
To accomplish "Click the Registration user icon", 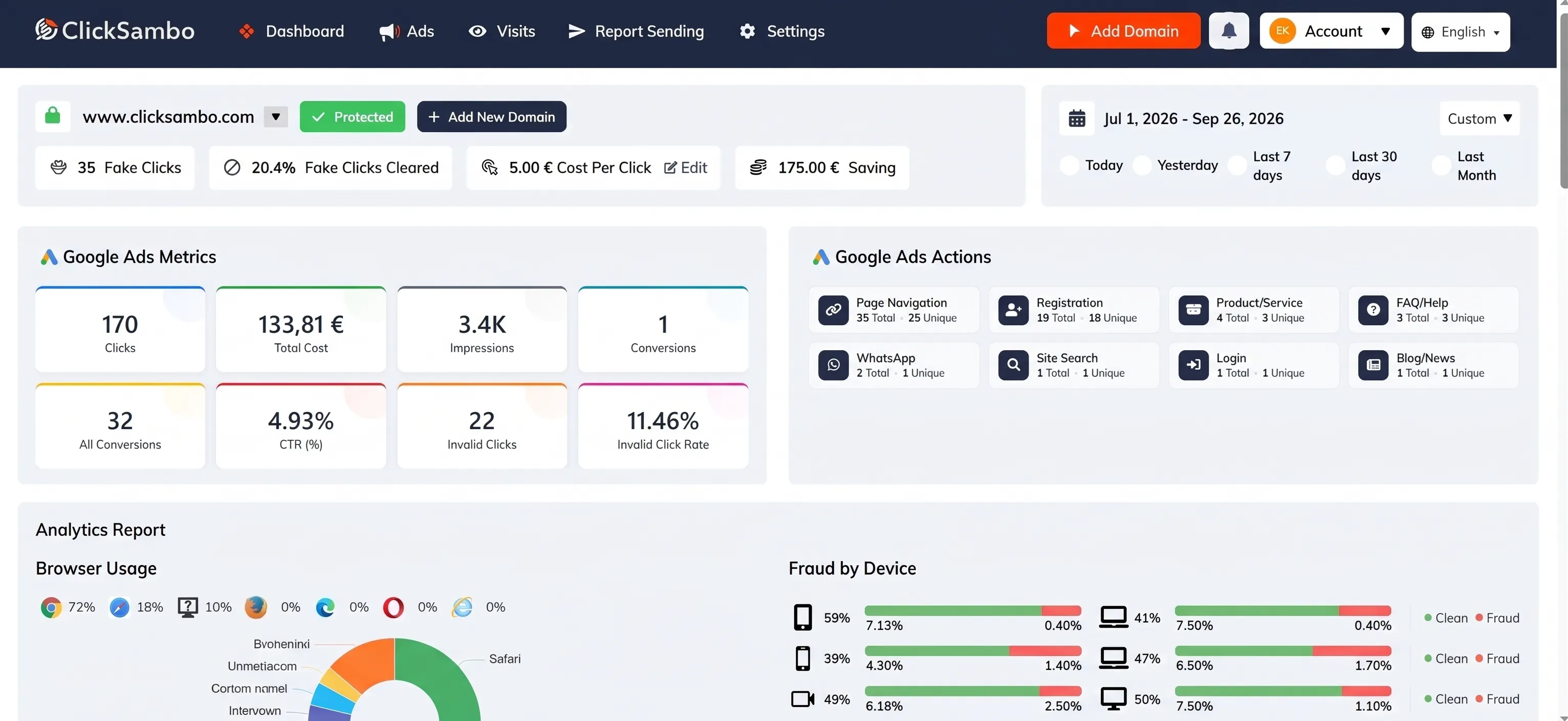I will (1013, 310).
